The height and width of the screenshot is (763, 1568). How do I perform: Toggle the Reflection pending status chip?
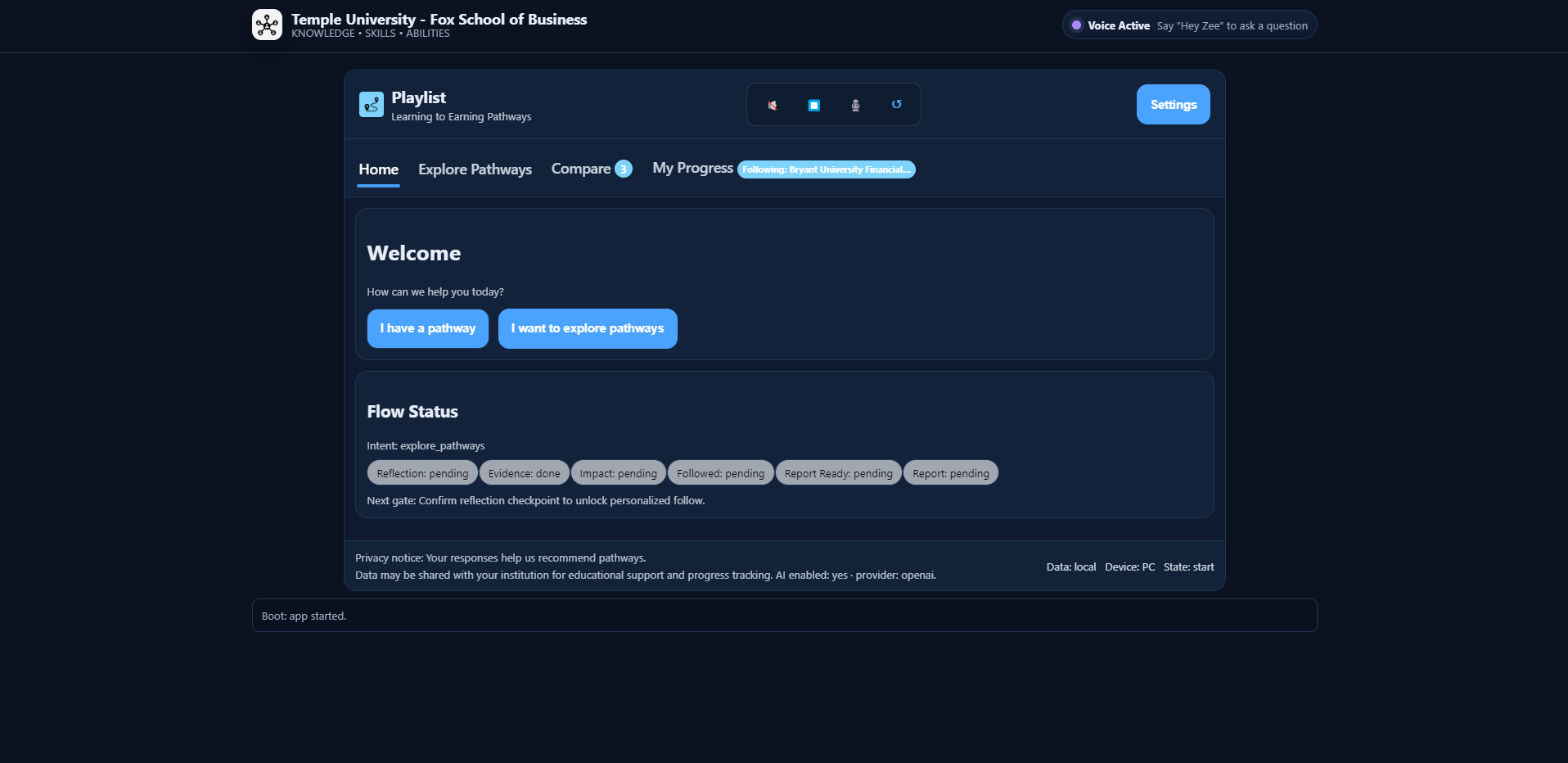click(421, 472)
